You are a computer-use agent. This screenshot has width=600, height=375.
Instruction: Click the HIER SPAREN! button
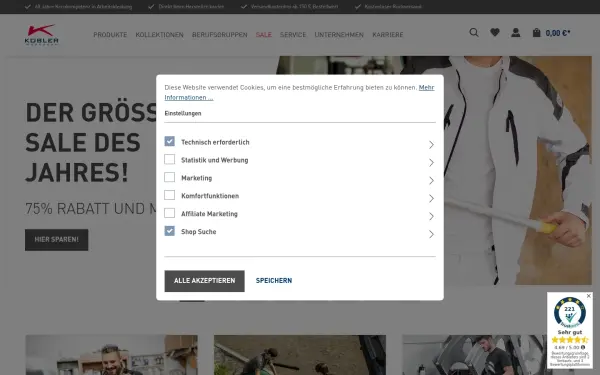click(57, 240)
